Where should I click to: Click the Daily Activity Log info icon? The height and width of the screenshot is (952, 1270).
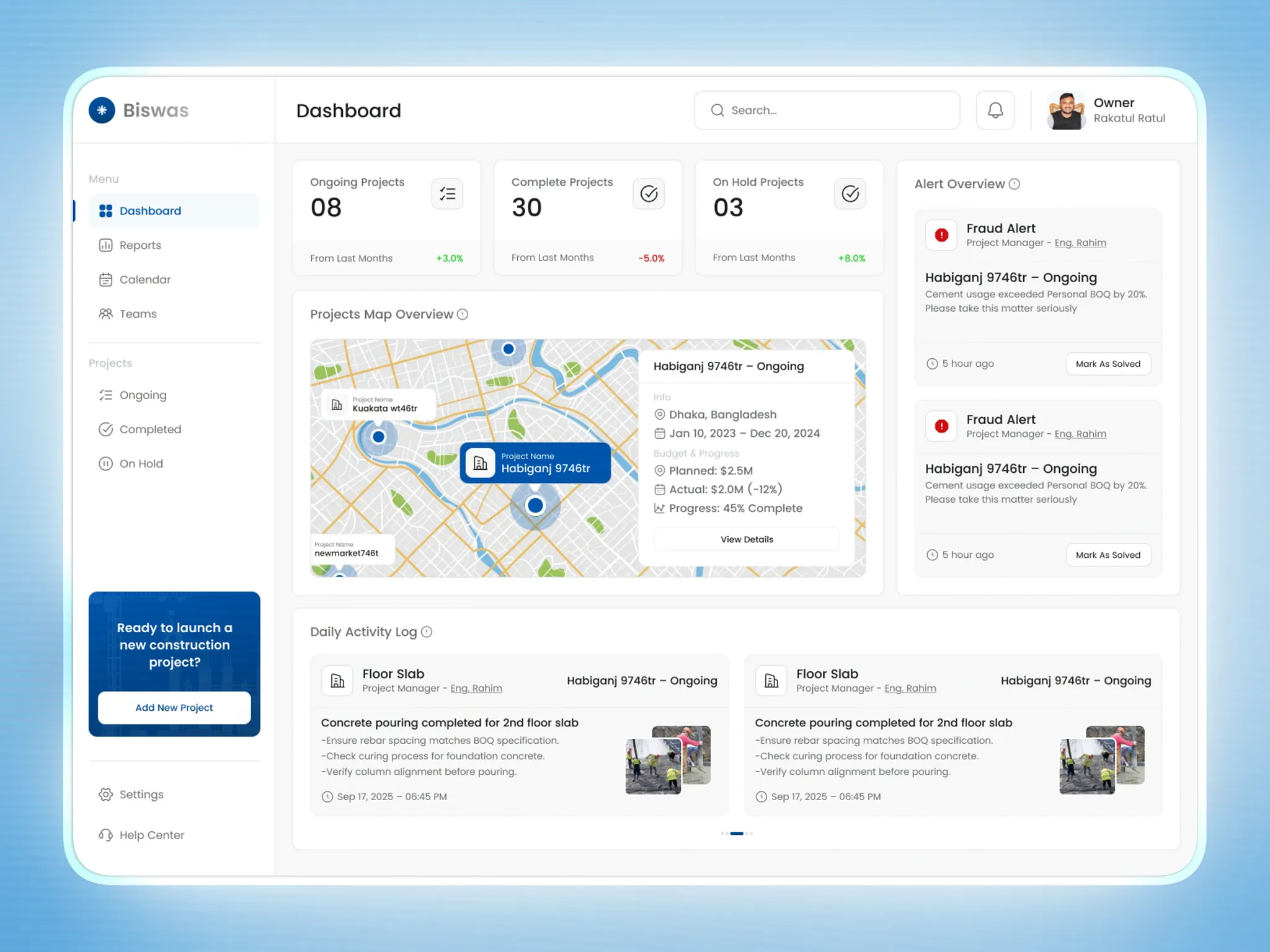coord(427,632)
